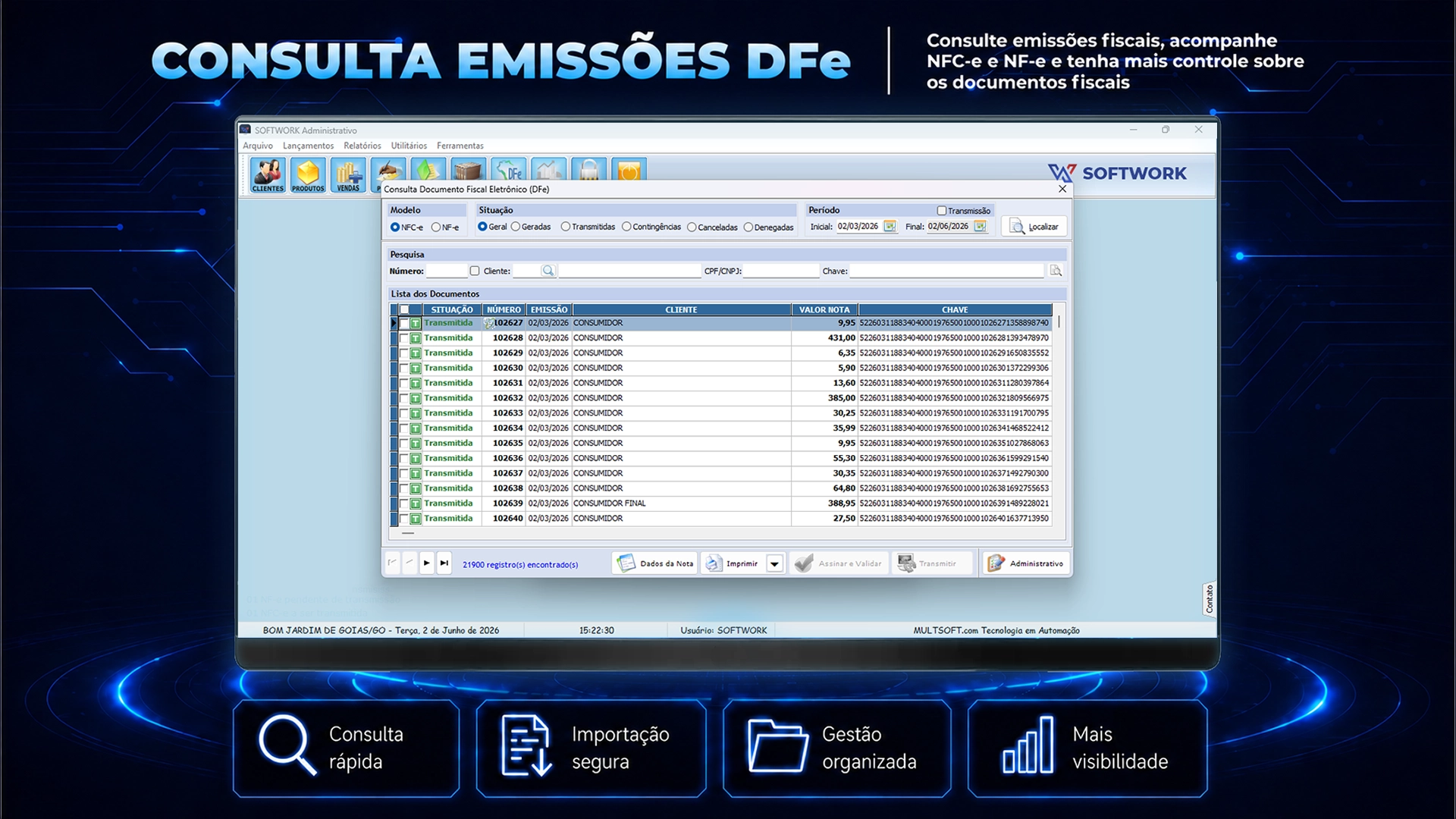Click the Imprimir button
Viewport: 1456px width, 819px height.
[733, 563]
